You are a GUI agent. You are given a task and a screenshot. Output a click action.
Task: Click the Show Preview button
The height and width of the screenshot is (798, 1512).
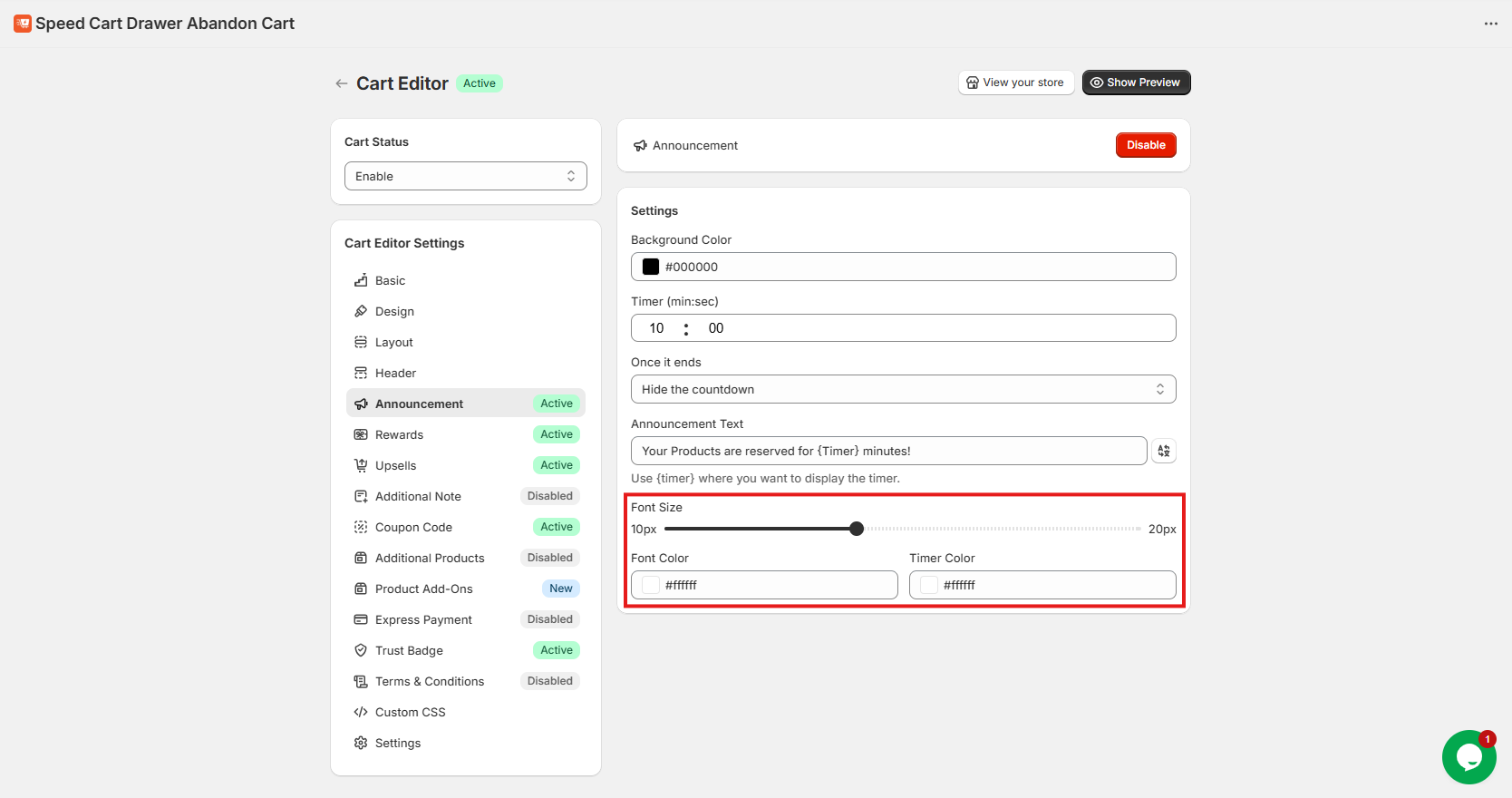coord(1136,83)
